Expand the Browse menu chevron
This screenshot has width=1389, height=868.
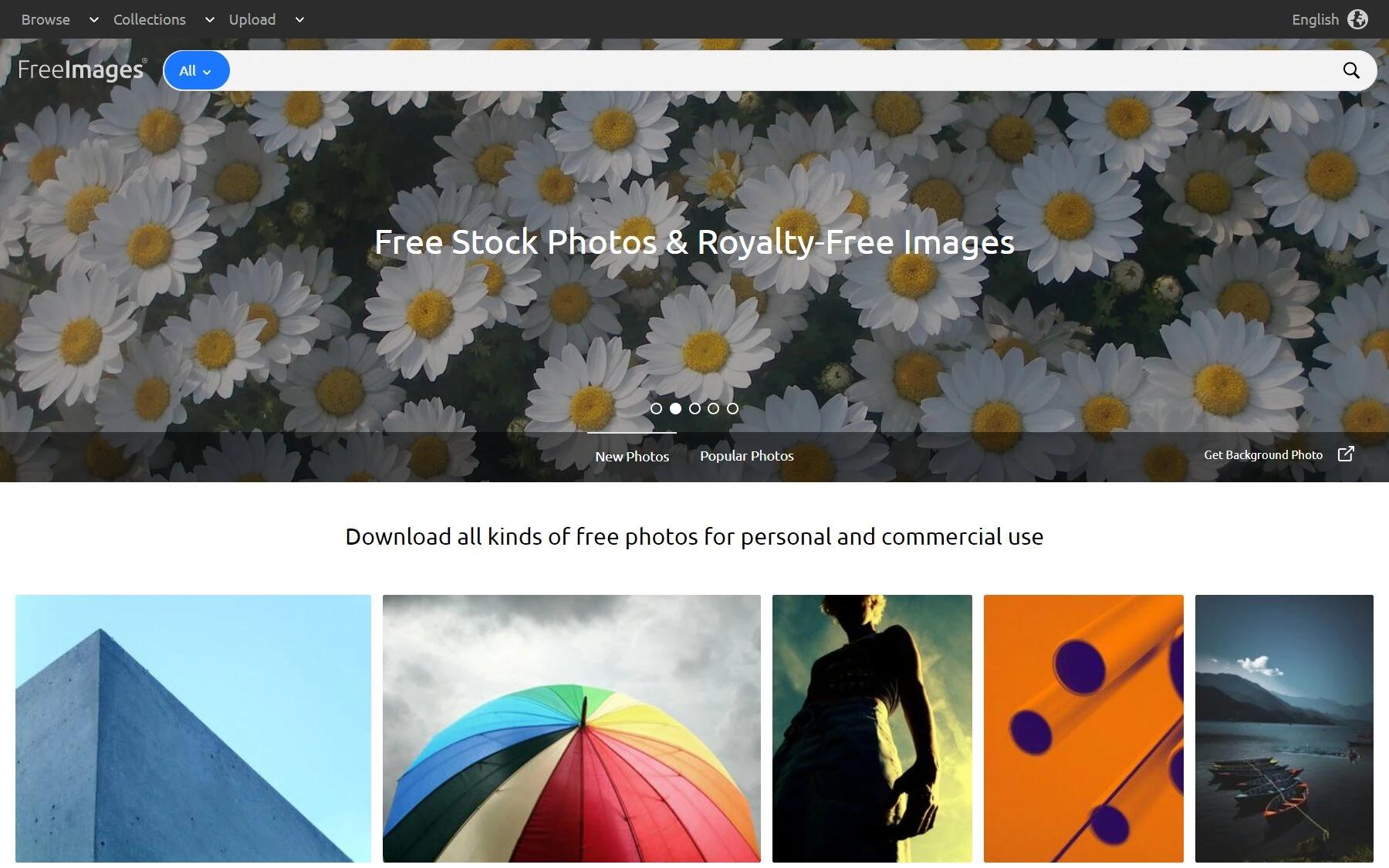coord(94,20)
